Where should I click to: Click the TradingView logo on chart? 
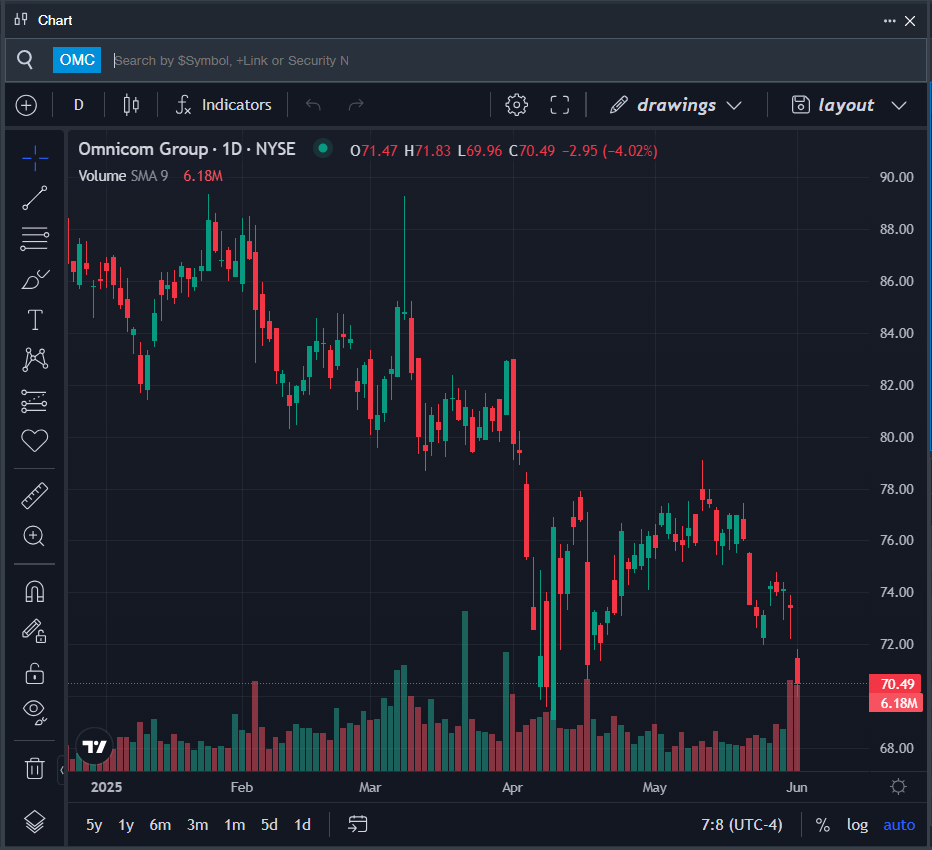coord(94,747)
